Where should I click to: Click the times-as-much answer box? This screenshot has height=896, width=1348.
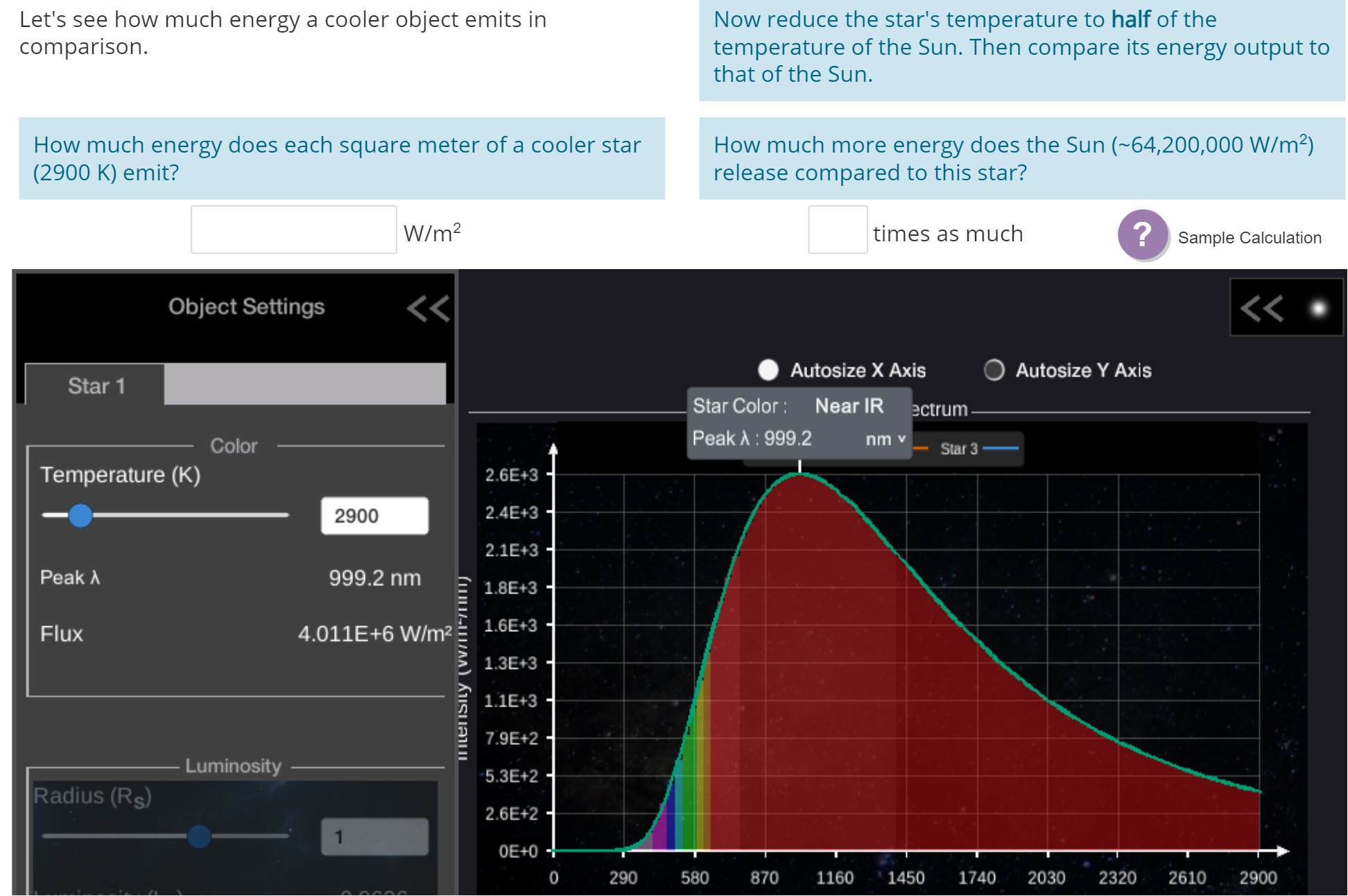[838, 229]
